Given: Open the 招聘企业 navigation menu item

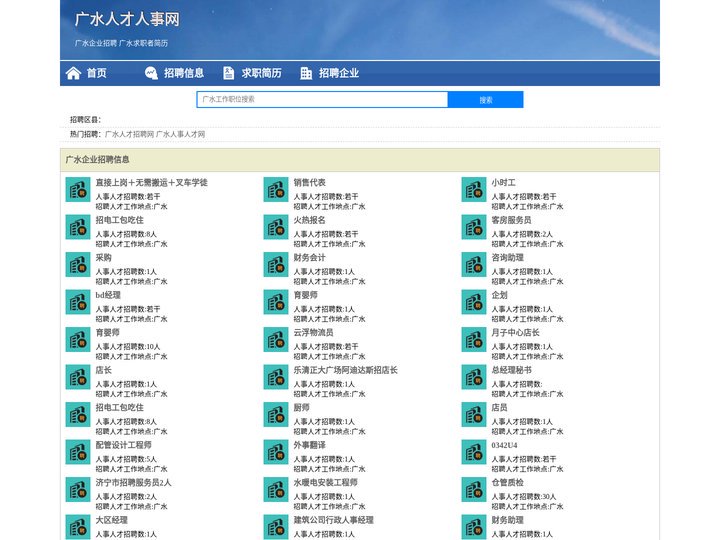Looking at the screenshot, I should [339, 73].
